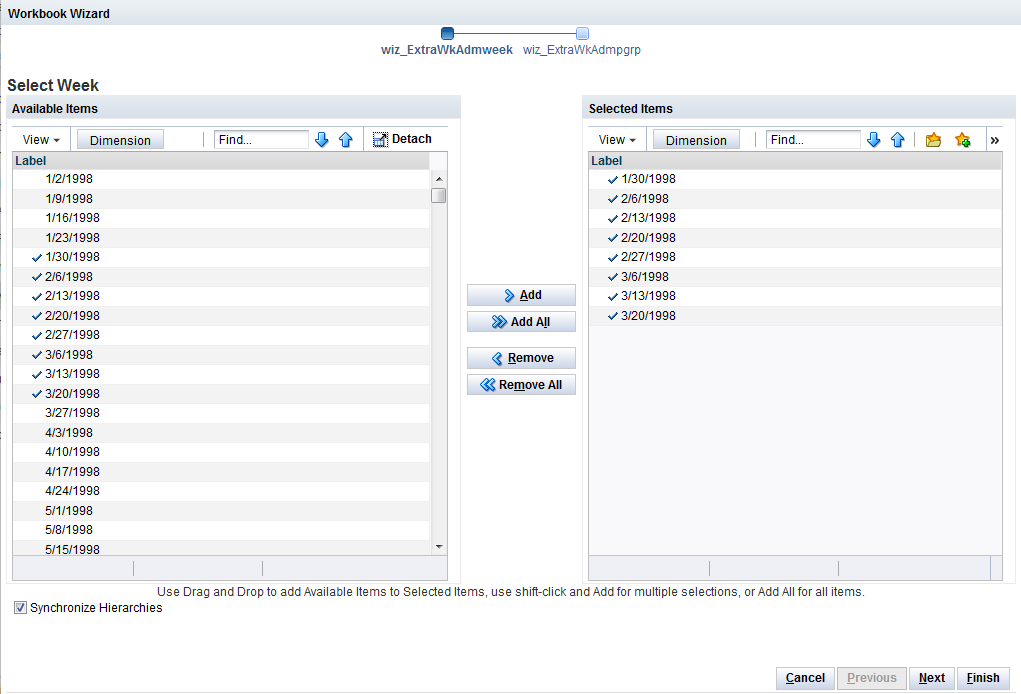Select 1/30/1998 in Available Items
The image size is (1021, 694).
pos(221,257)
